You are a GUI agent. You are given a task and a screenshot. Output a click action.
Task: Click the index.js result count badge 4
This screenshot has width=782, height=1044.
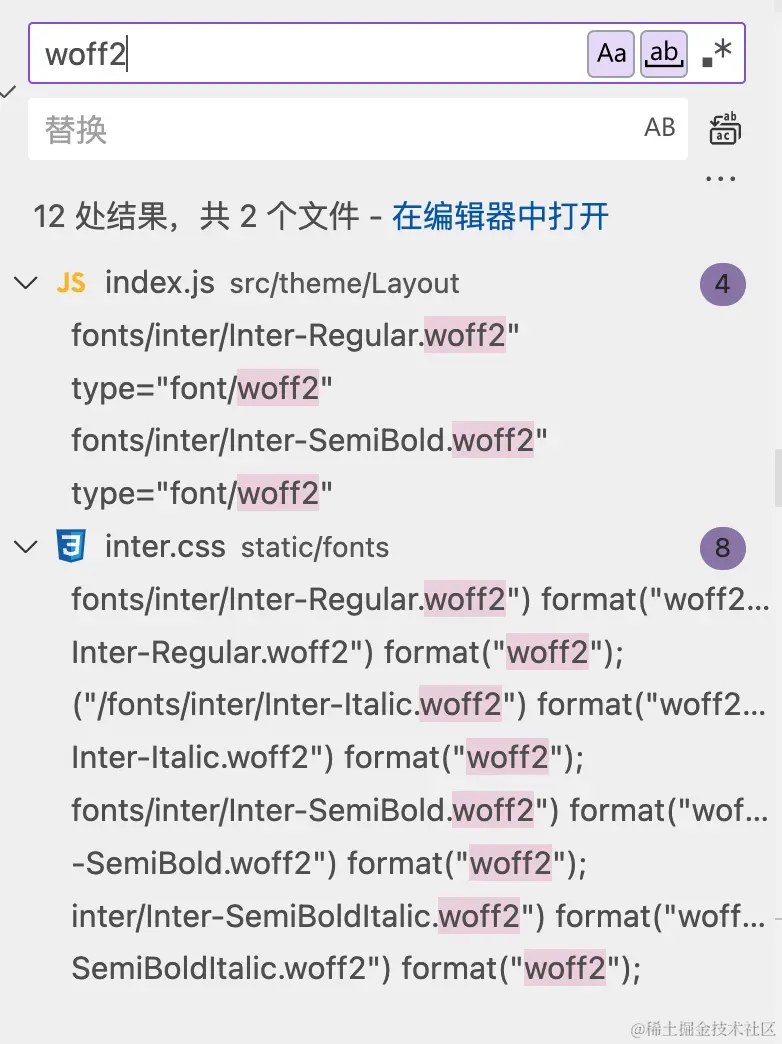point(723,284)
